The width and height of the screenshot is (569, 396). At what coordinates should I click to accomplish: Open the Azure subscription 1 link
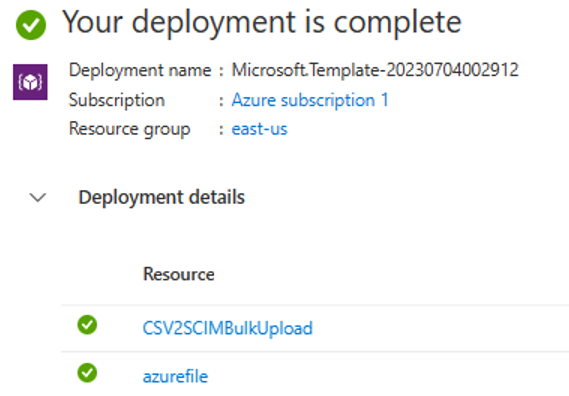click(310, 100)
